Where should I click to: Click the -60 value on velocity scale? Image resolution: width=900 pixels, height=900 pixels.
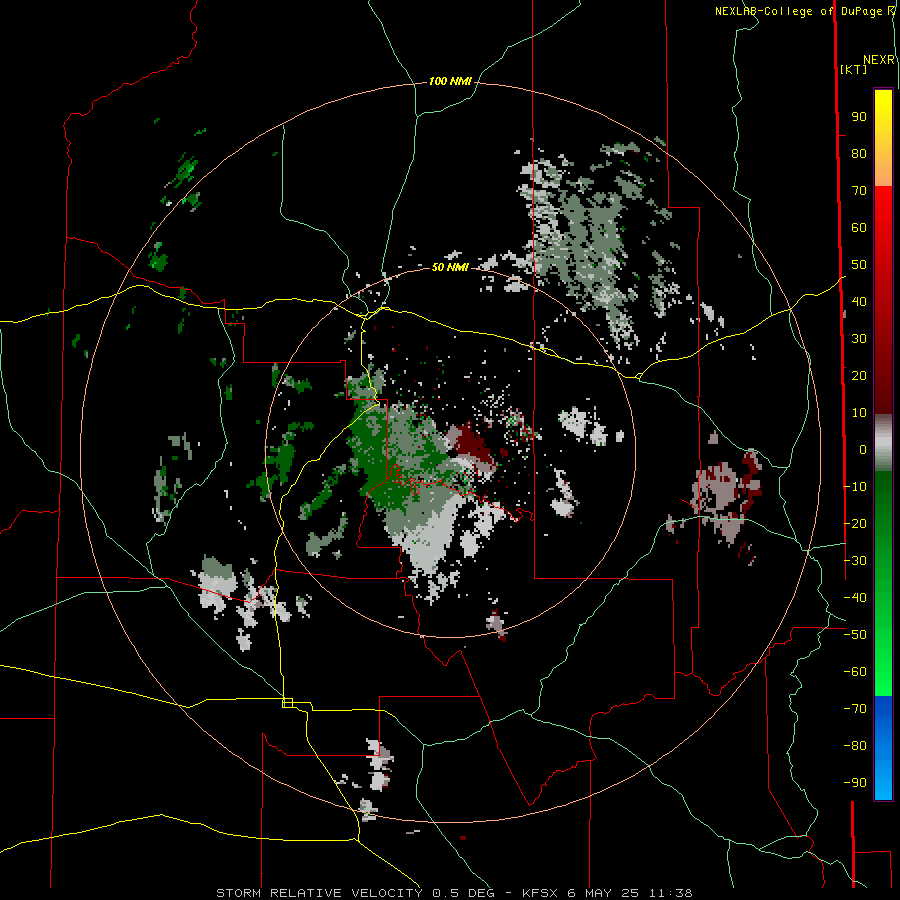855,672
